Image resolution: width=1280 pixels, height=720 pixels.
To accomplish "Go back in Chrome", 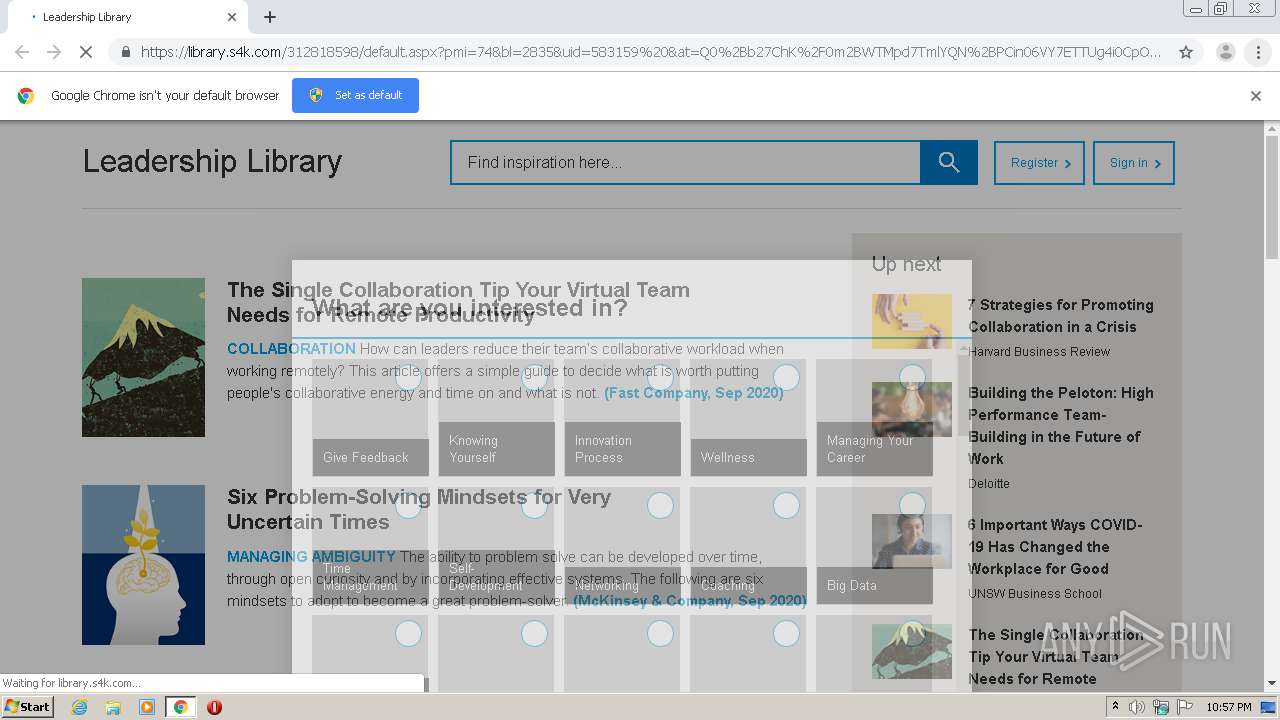I will [x=21, y=52].
